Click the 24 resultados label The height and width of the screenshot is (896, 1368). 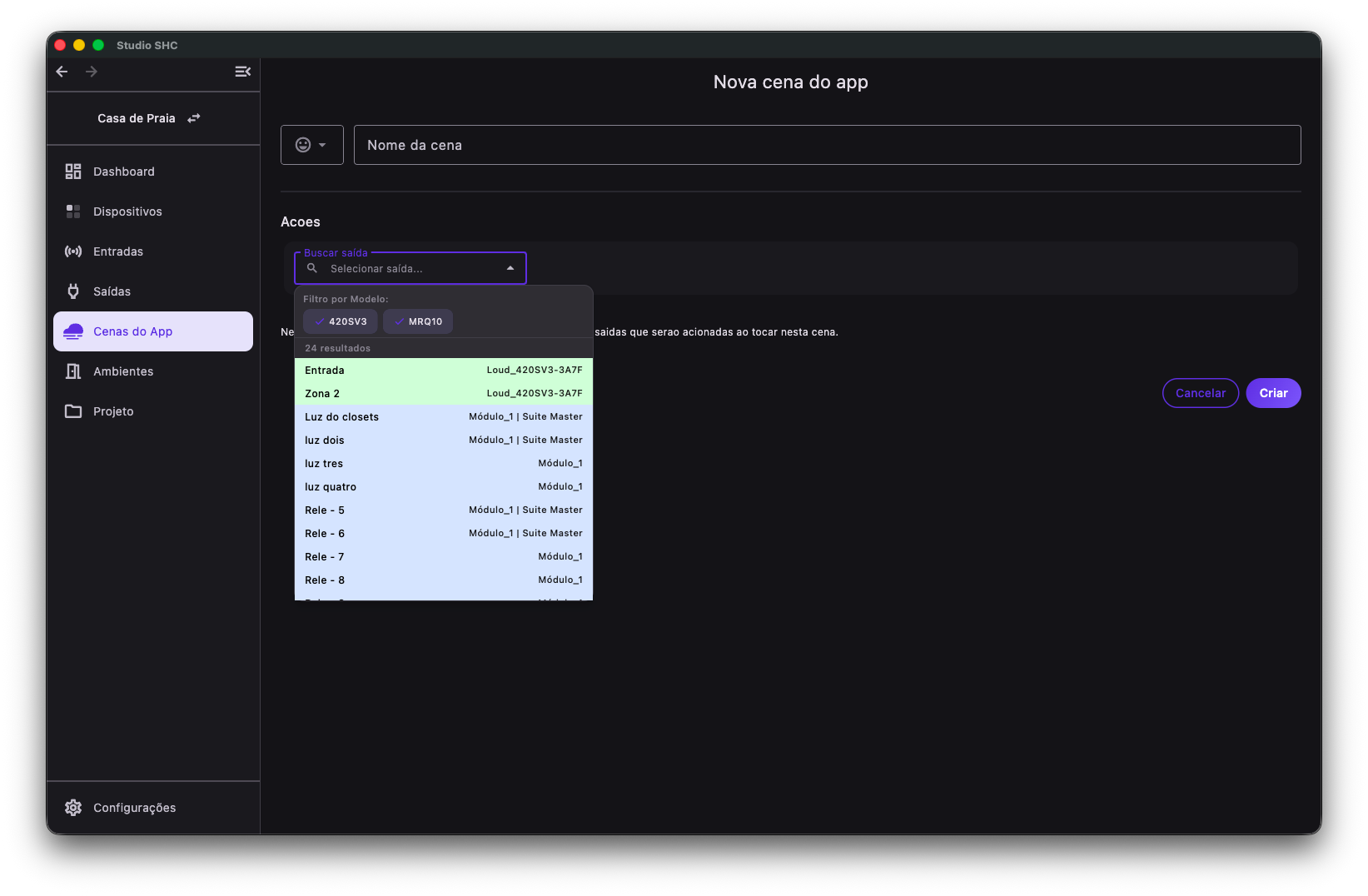click(x=337, y=348)
